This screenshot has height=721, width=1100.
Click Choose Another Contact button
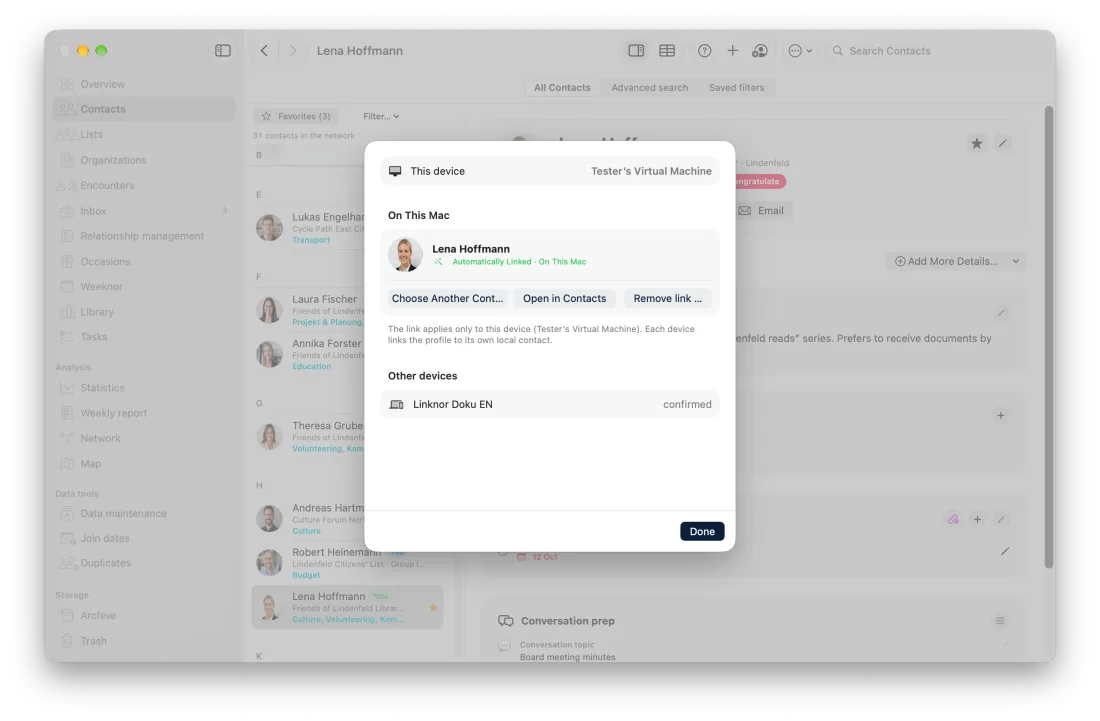447,298
